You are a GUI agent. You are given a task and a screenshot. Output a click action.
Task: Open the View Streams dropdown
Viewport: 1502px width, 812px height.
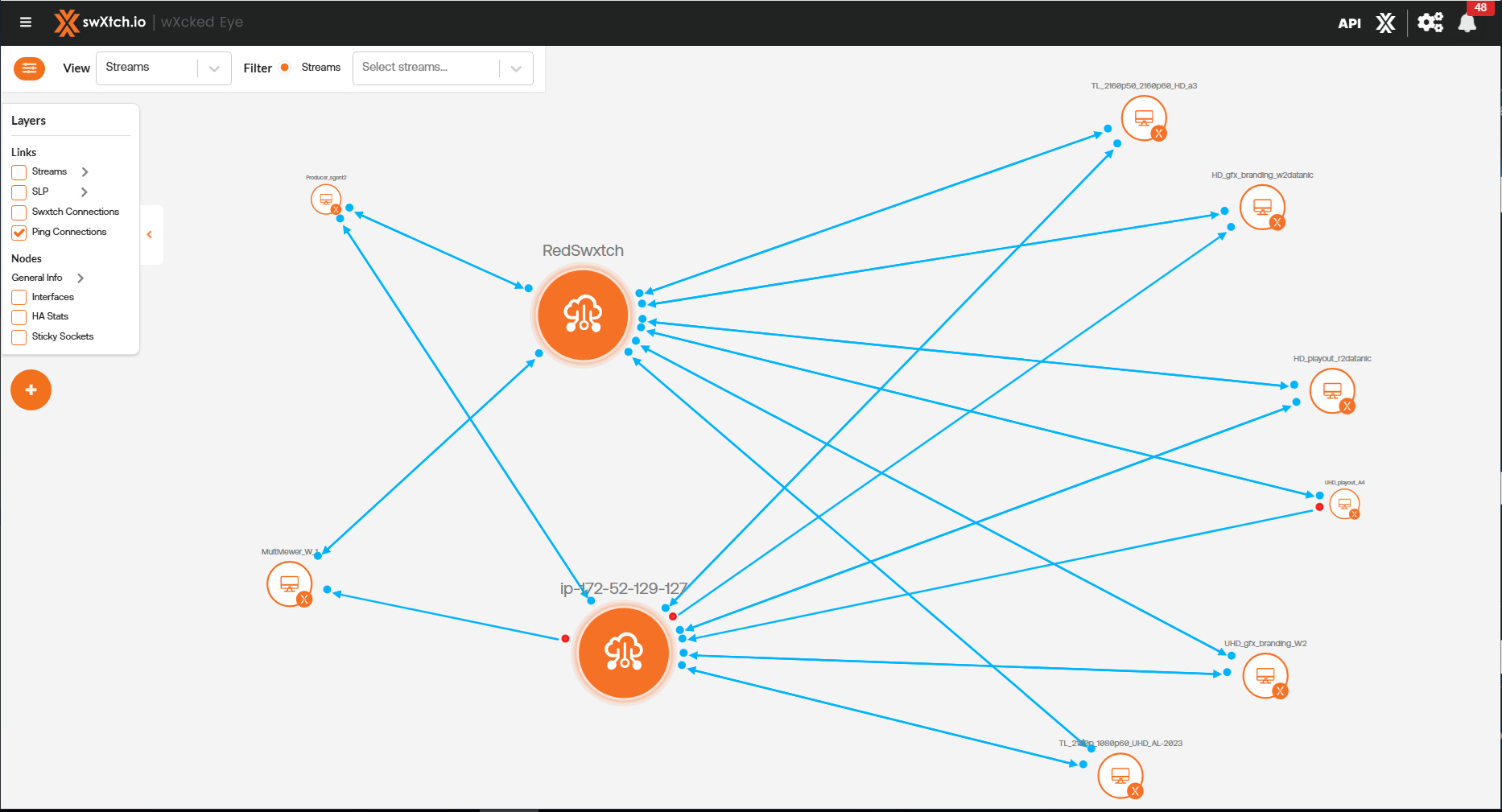coord(163,68)
